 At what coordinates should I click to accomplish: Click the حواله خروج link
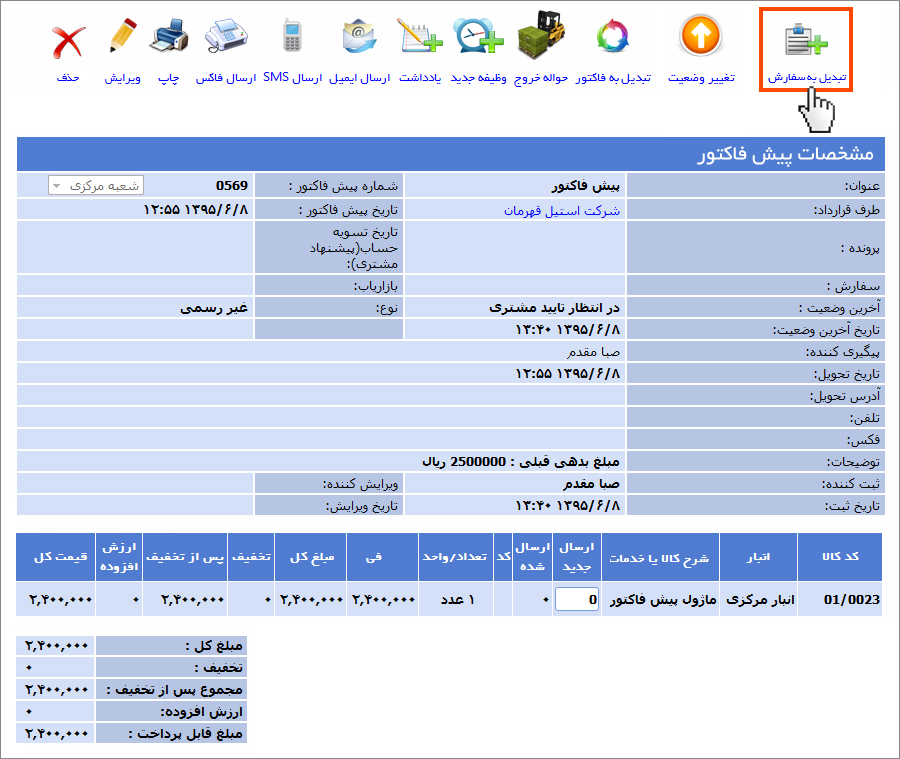541,78
